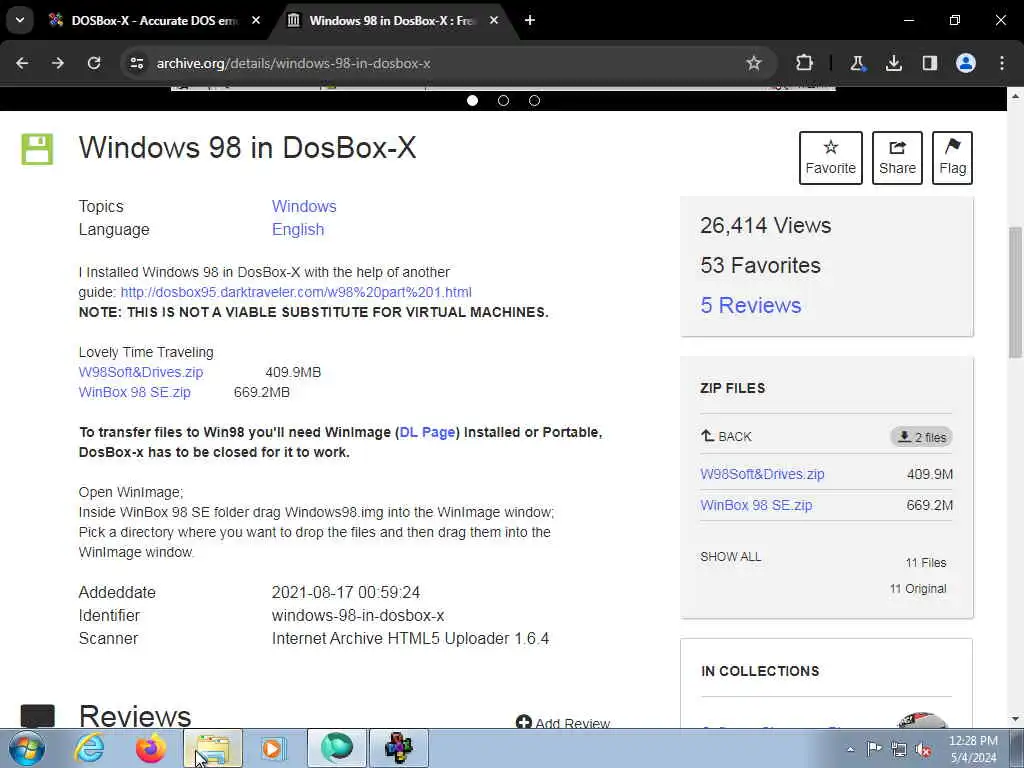Image resolution: width=1024 pixels, height=768 pixels.
Task: Download the 2 files bundle
Action: tap(921, 437)
